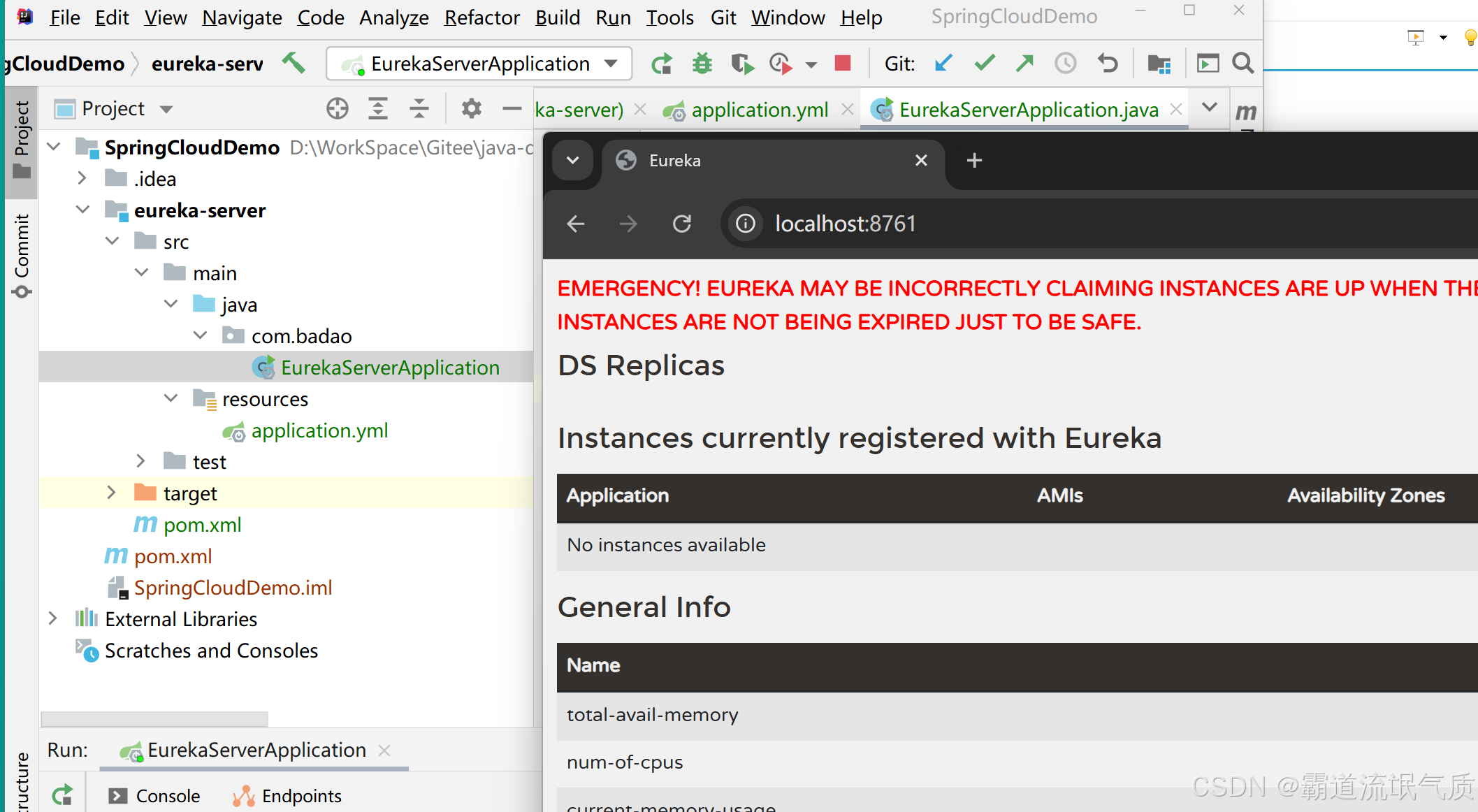Stop the running application
The height and width of the screenshot is (812, 1478).
843,64
